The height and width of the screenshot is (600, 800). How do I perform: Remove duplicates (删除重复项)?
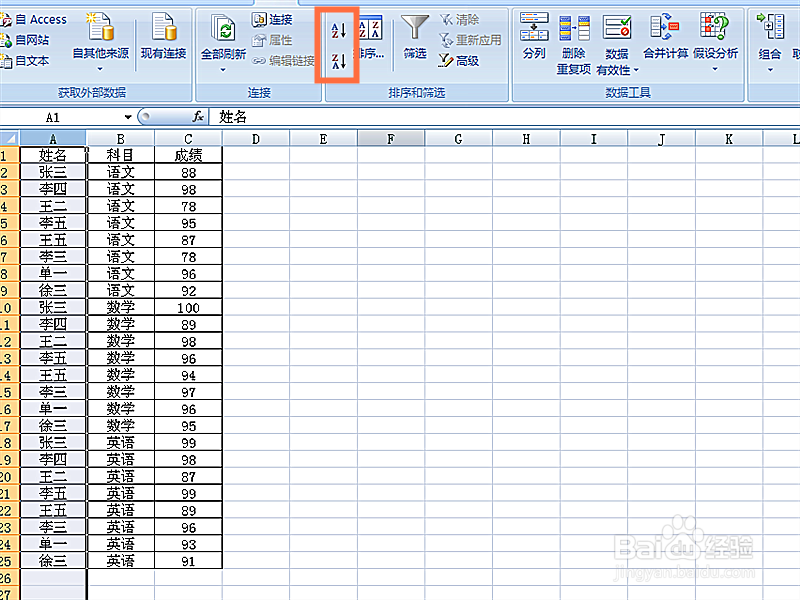574,44
